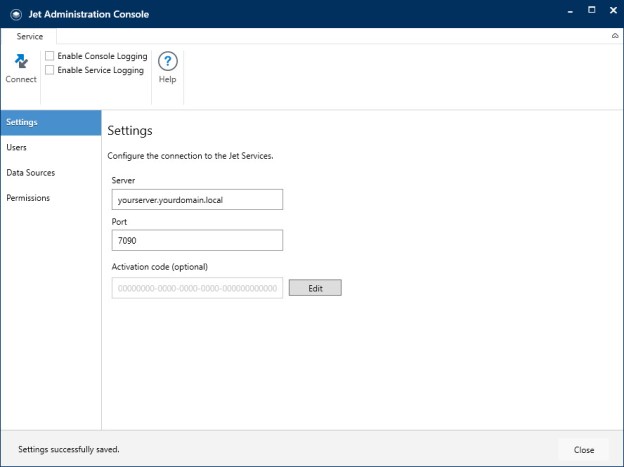Click the Close button in the footer

pos(584,450)
